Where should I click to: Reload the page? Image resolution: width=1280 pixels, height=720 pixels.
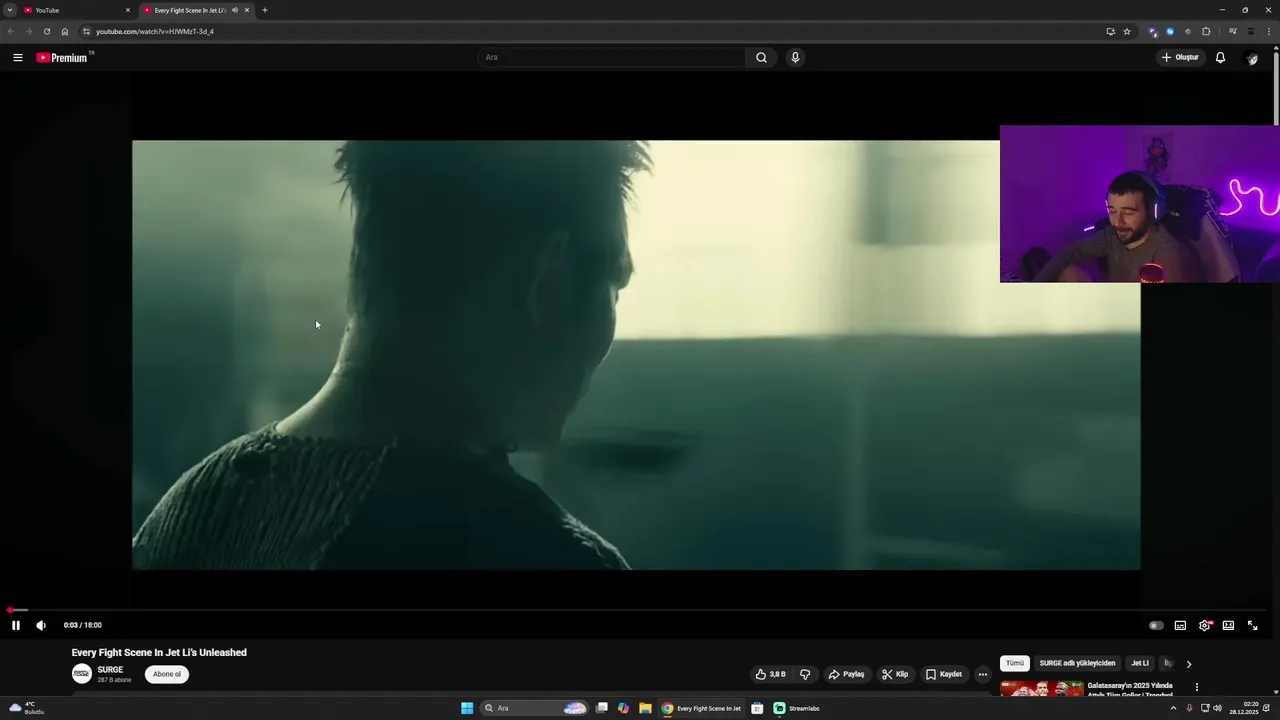(46, 31)
